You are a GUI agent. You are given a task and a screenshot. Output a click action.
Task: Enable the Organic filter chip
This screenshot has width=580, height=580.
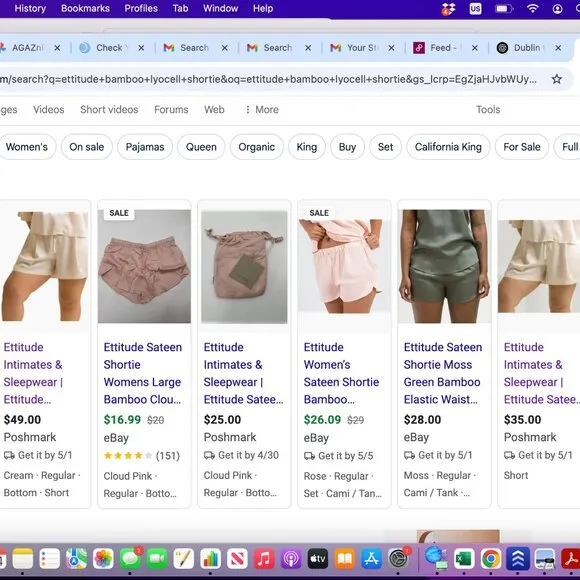(256, 147)
